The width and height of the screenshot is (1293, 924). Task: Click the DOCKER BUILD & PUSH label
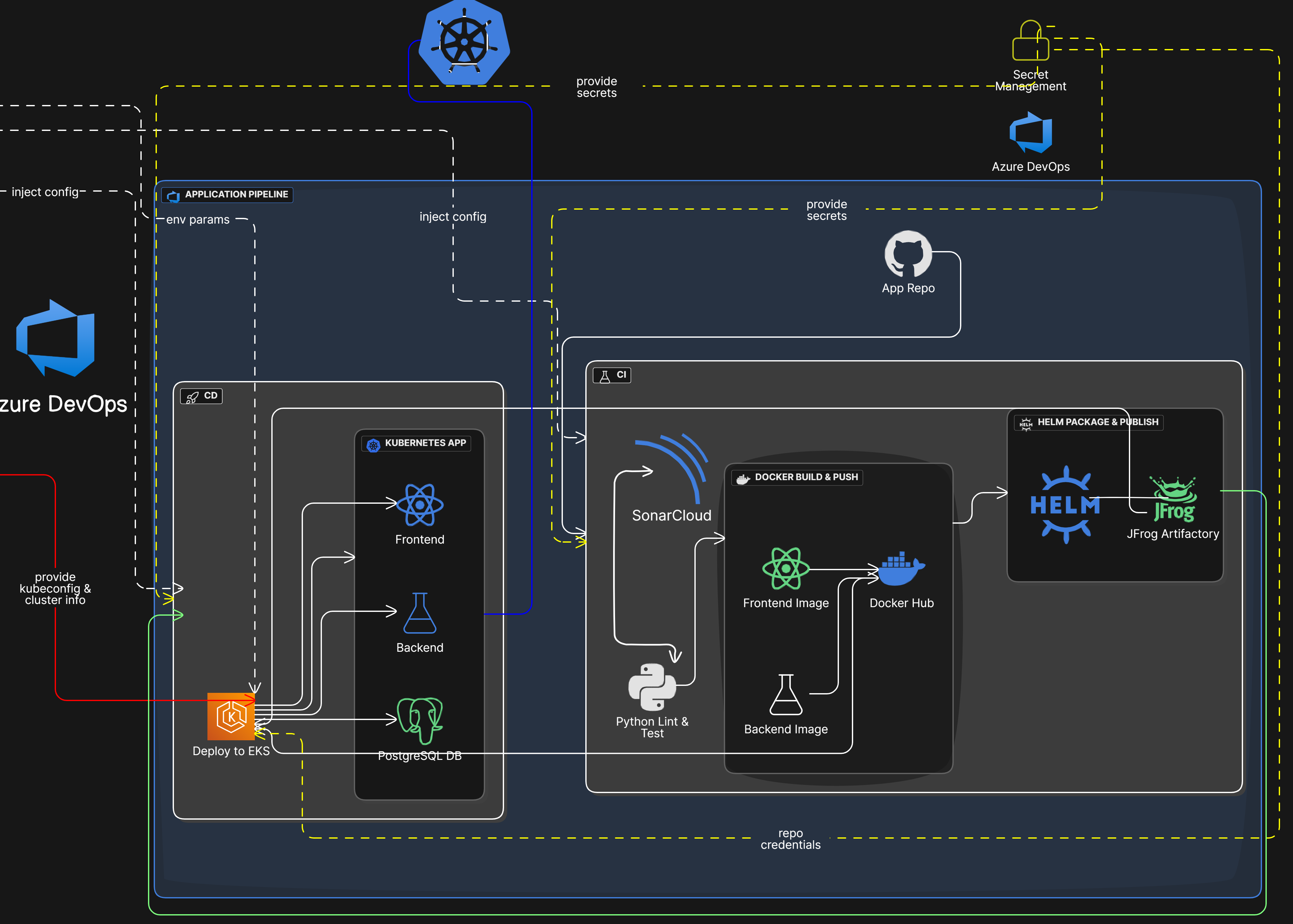point(797,477)
